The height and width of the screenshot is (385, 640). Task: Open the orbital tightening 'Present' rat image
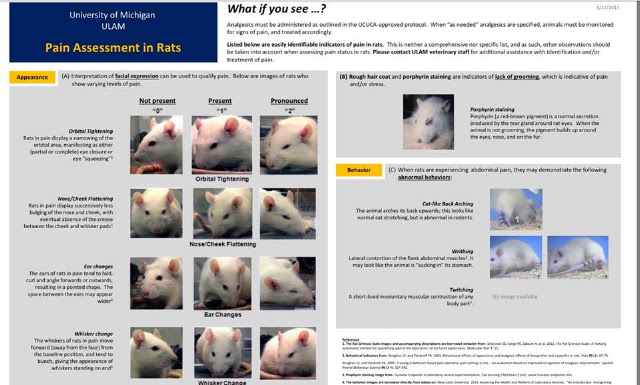[x=222, y=145]
